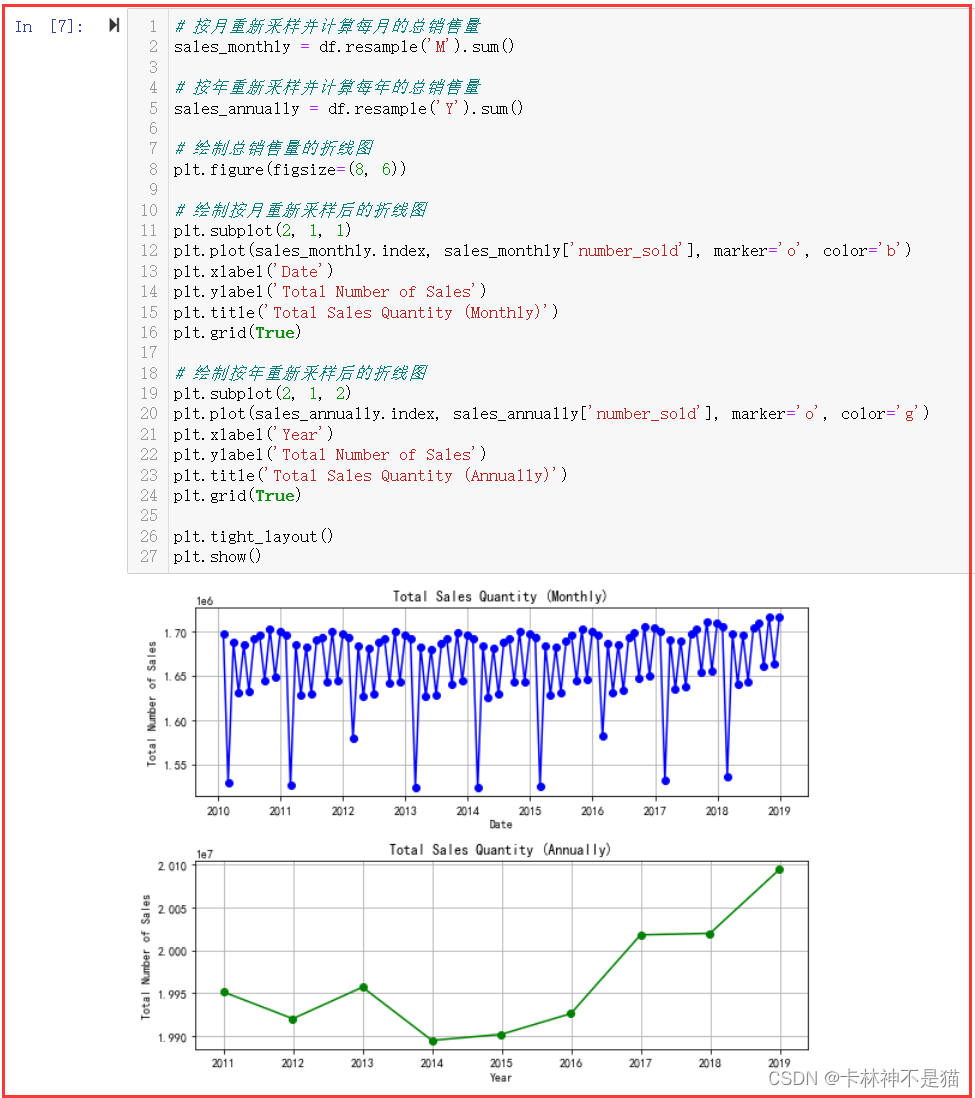Click the sales_annually plot line with color='g'

pyautogui.click(x=552, y=414)
